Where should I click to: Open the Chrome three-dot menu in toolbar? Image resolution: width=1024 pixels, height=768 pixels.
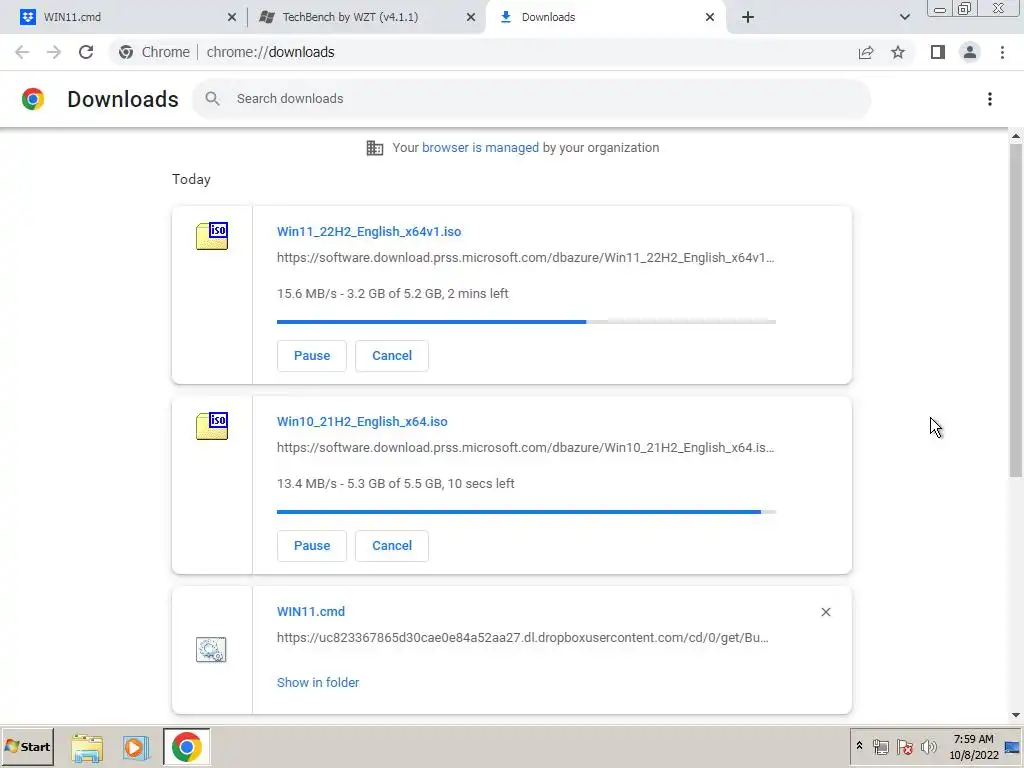[x=1002, y=52]
